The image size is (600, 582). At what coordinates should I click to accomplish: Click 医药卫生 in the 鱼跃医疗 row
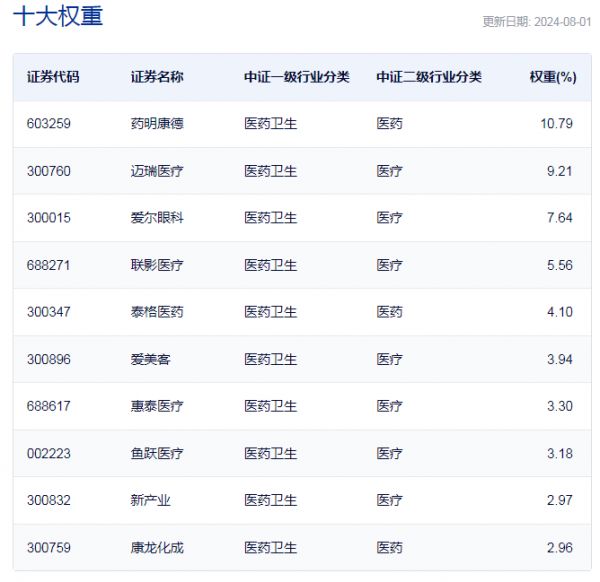coord(271,453)
